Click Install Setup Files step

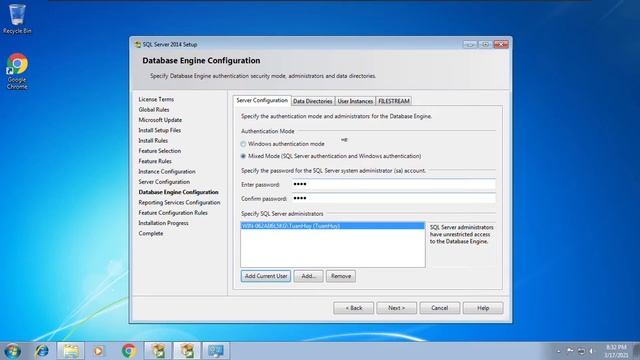[159, 130]
